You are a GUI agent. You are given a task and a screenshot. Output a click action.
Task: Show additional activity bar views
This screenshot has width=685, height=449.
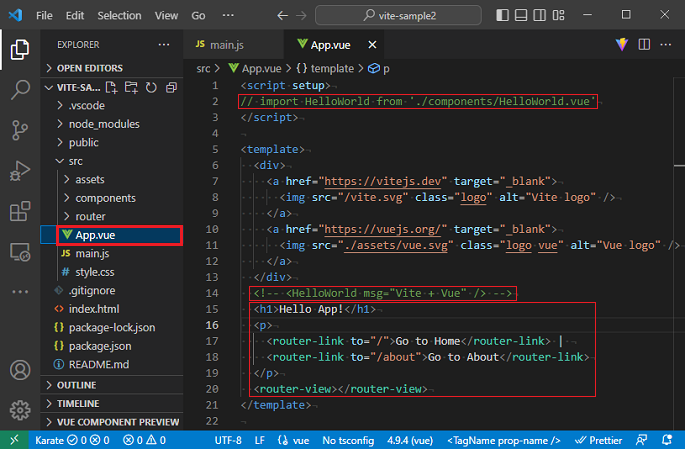pyautogui.click(x=20, y=291)
